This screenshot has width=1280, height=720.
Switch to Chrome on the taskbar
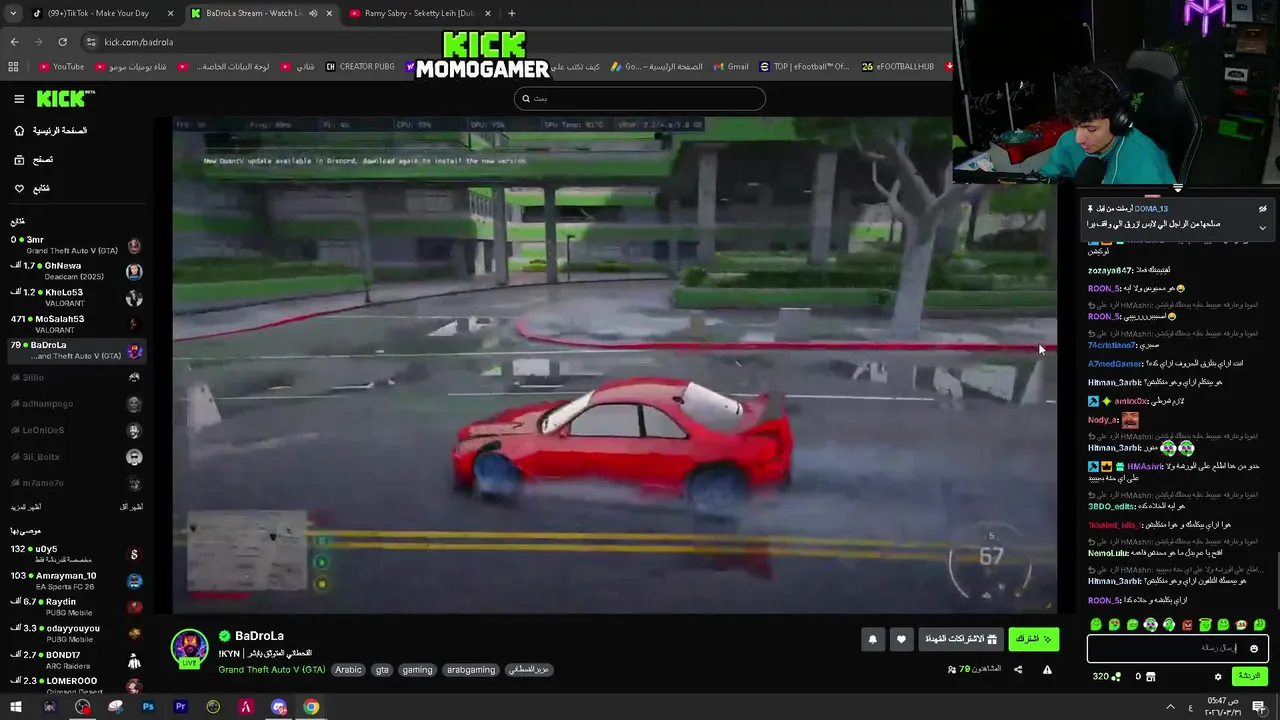click(312, 707)
